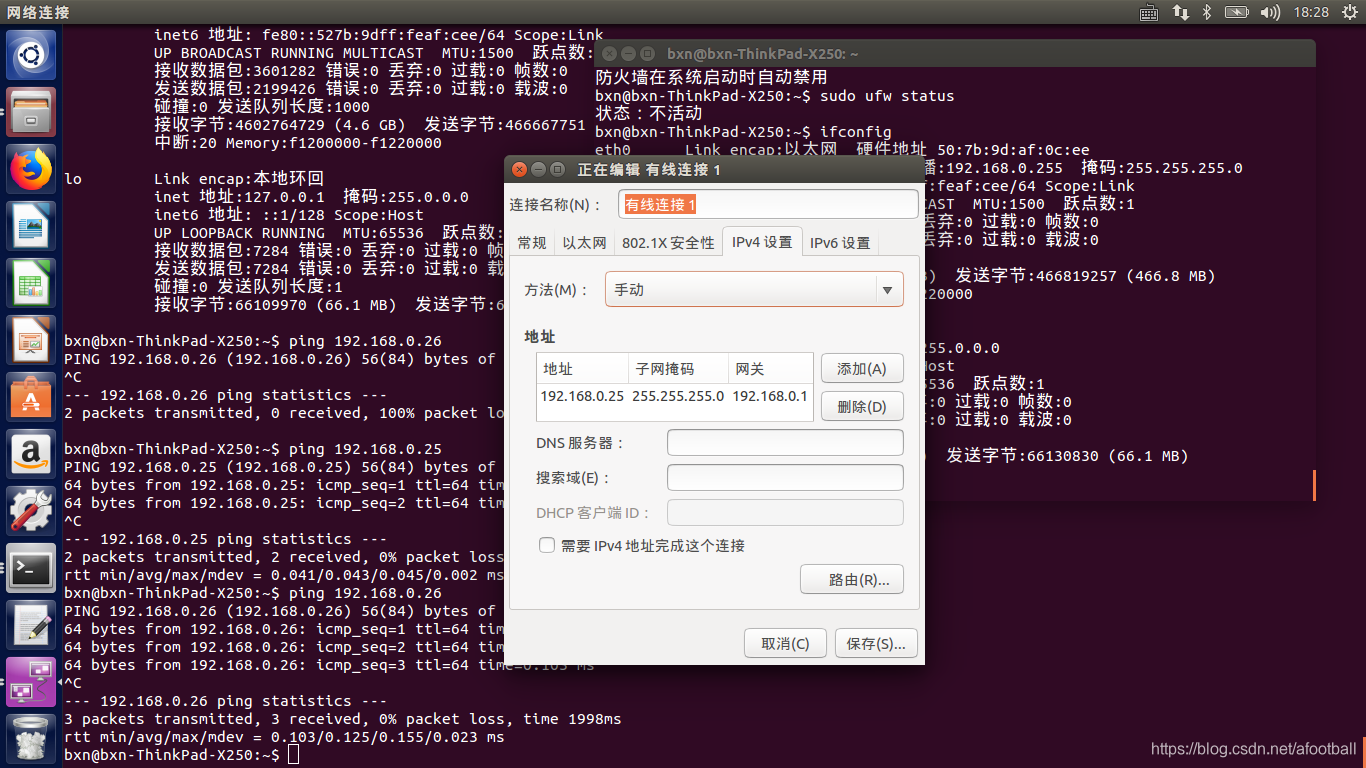Launch the Text Editor from the dock
The width and height of the screenshot is (1366, 768).
pyautogui.click(x=31, y=626)
